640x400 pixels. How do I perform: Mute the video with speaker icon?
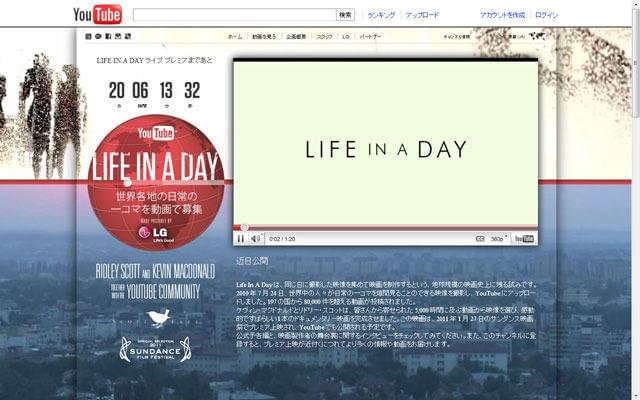click(256, 239)
